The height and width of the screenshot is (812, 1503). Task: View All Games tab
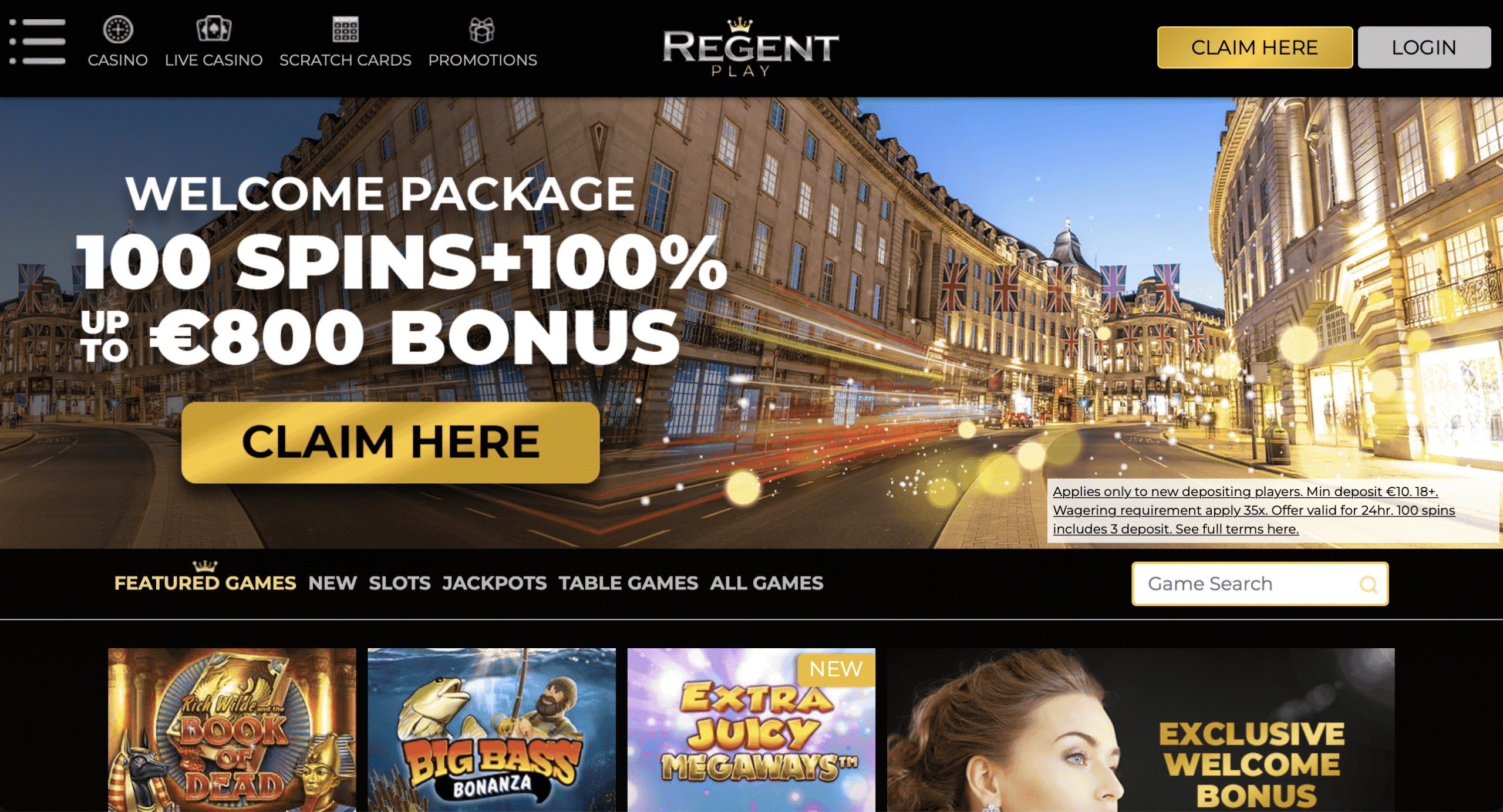coord(767,583)
